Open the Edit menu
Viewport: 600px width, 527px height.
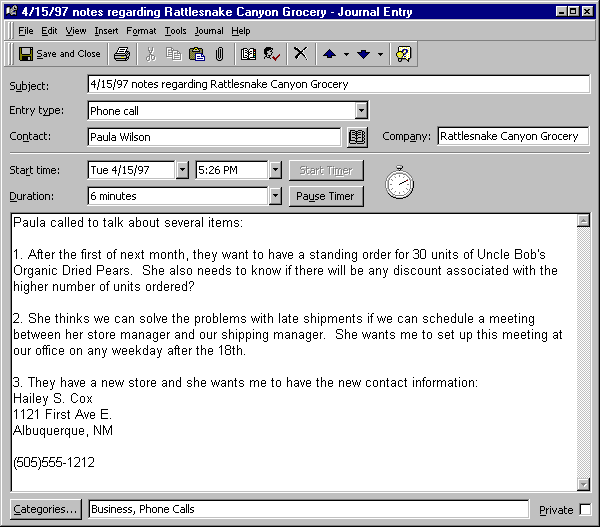point(49,31)
